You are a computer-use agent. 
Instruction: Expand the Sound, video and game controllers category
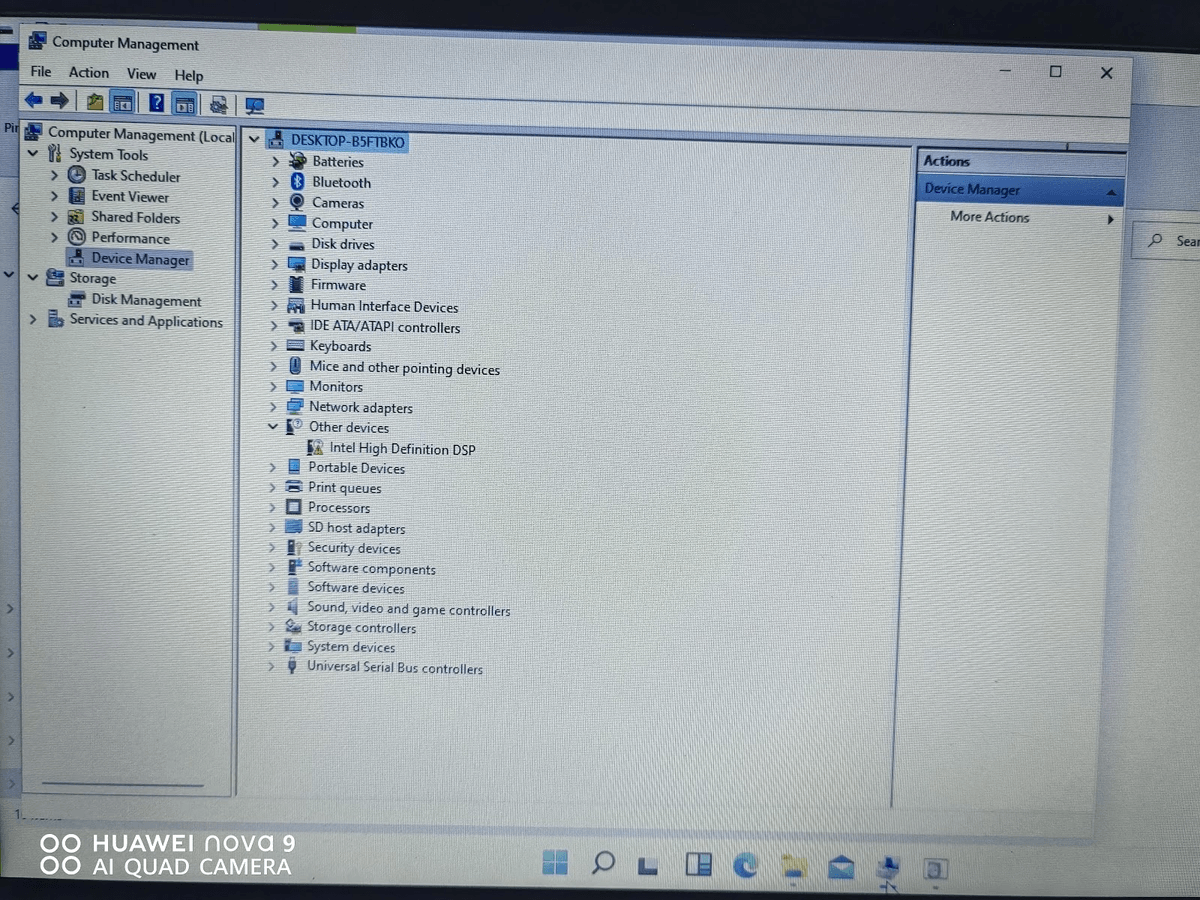click(272, 609)
